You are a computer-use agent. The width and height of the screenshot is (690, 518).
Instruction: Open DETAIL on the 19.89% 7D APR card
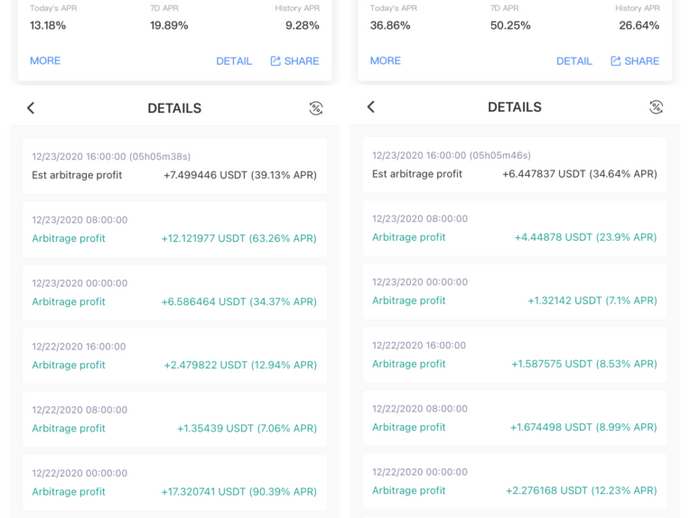pos(234,61)
